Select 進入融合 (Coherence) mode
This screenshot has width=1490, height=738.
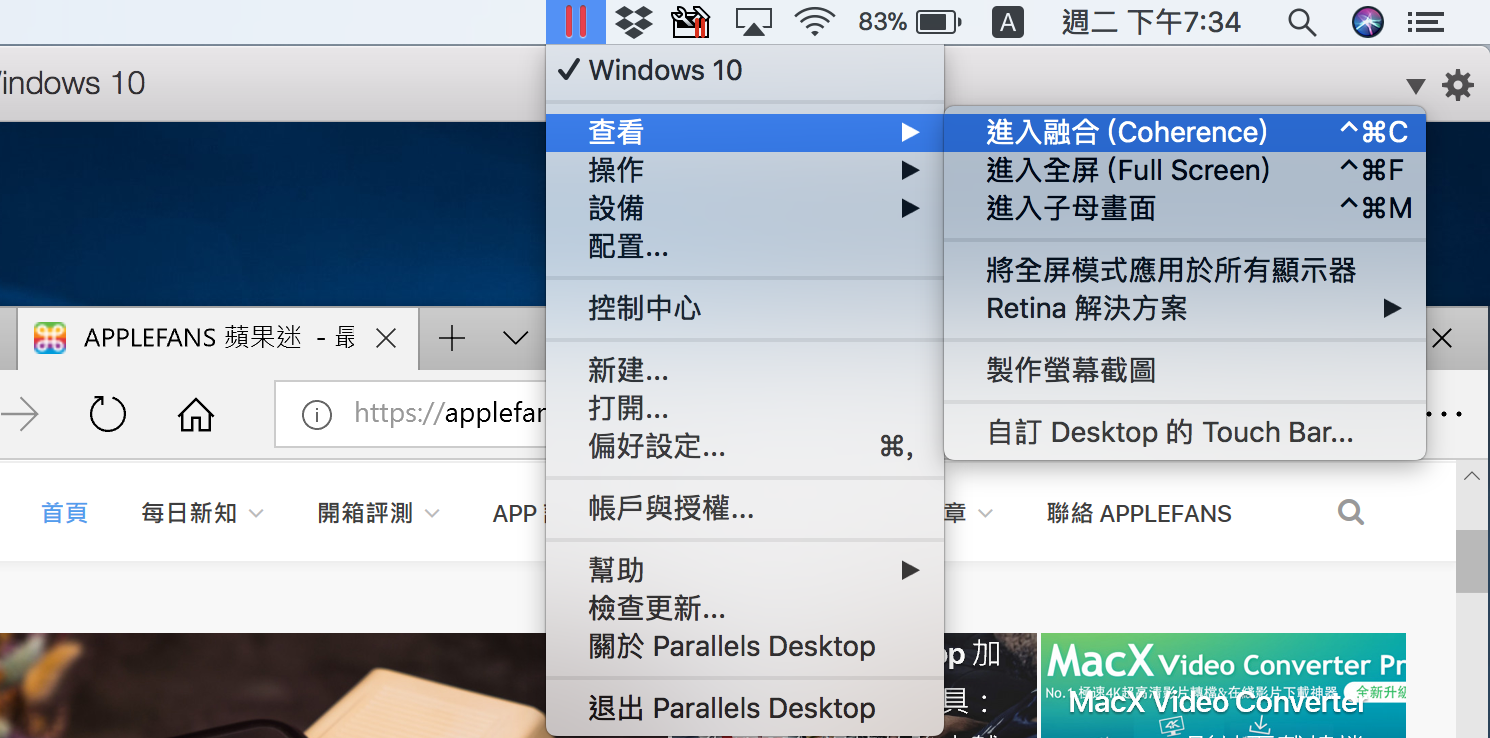click(1185, 132)
